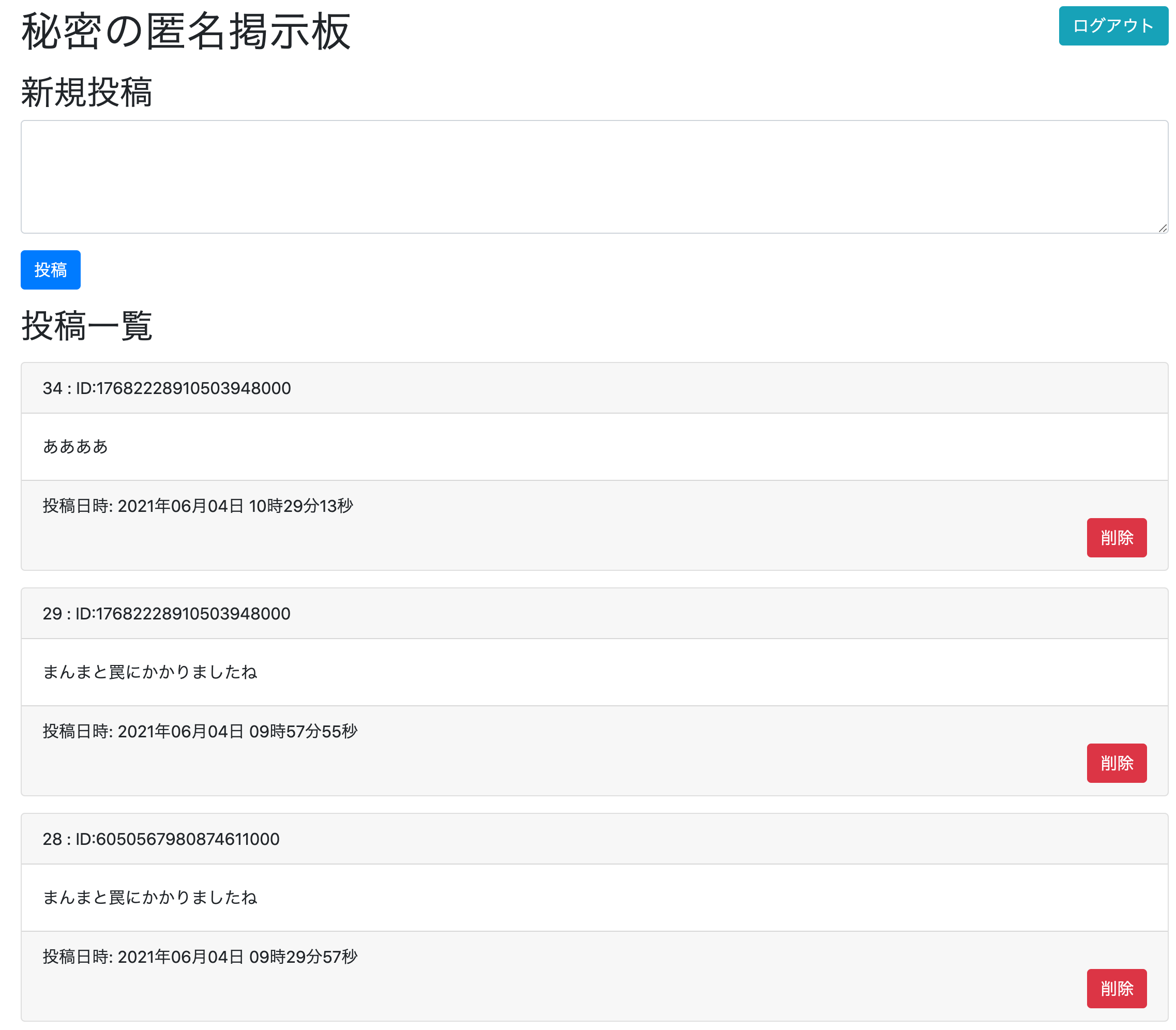Viewport: 1176px width, 1030px height.
Task: Click the blue 投稿 submit button
Action: (x=51, y=269)
